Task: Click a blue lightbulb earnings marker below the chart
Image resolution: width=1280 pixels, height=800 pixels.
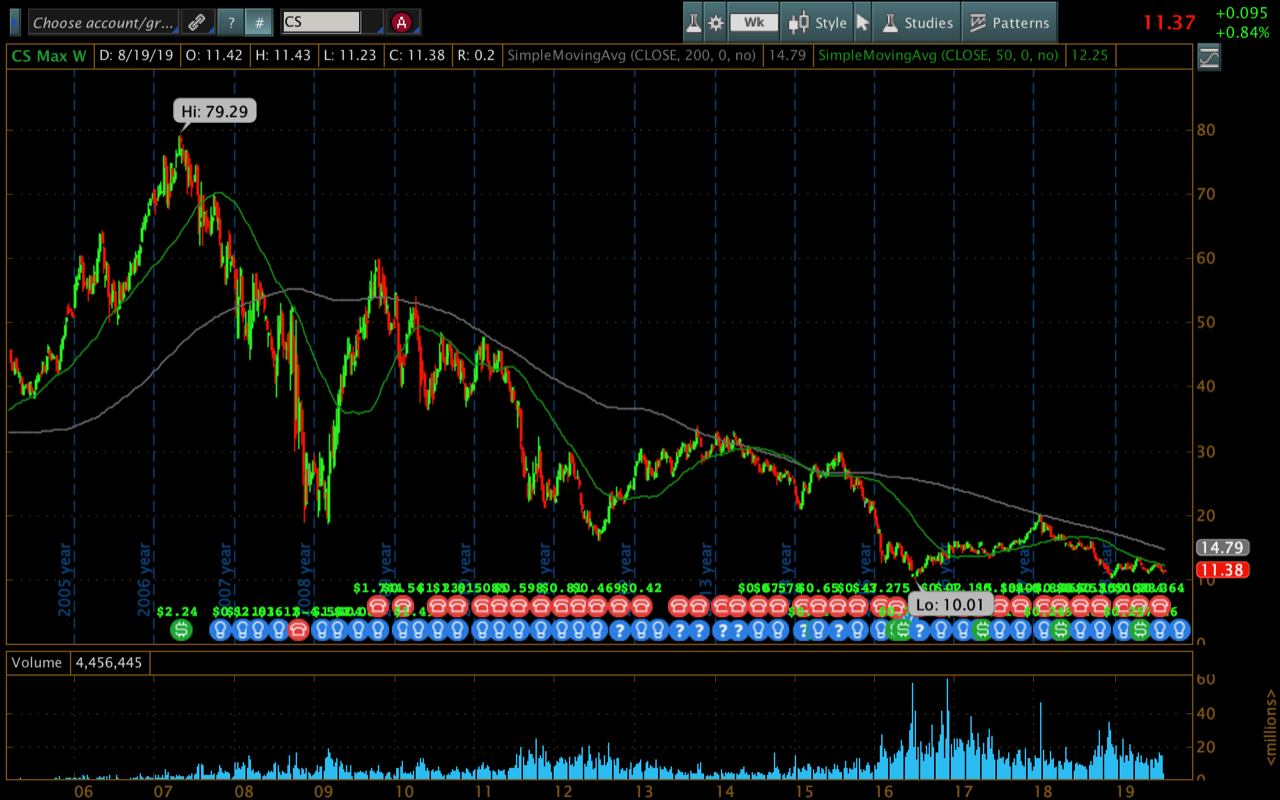Action: tap(218, 630)
